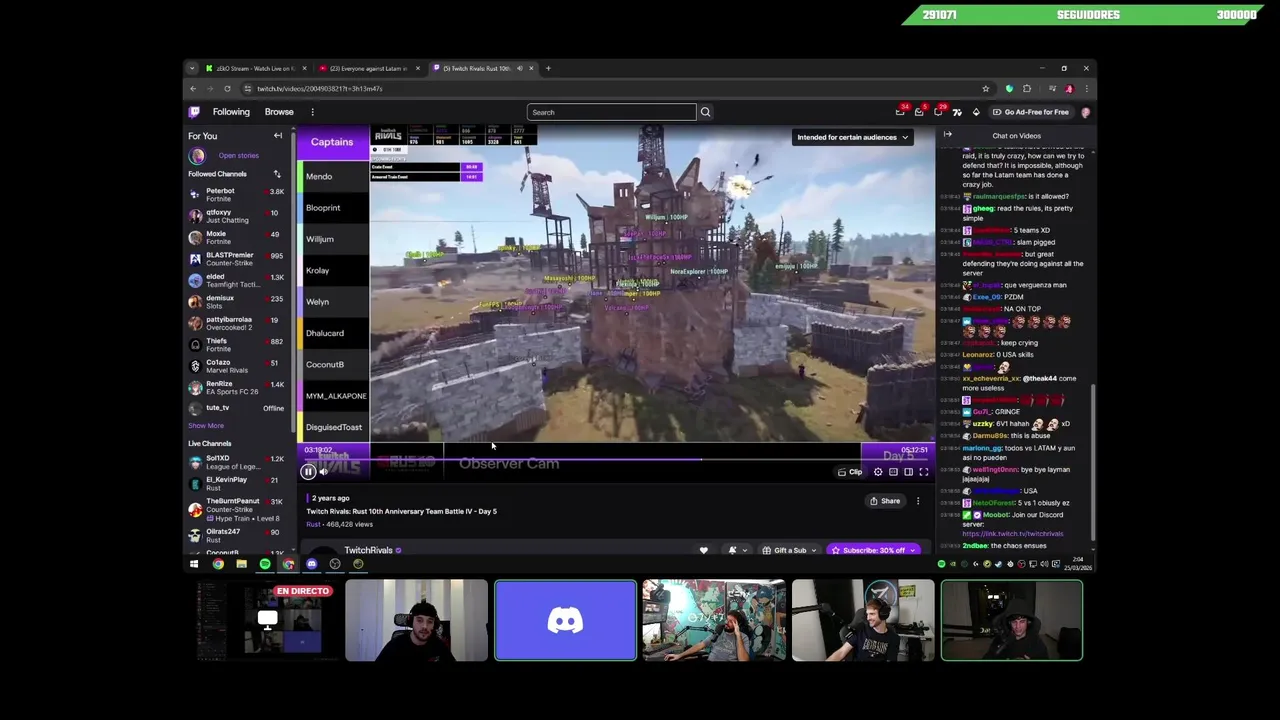
Task: Collapse the For You sidebar
Action: 278,135
